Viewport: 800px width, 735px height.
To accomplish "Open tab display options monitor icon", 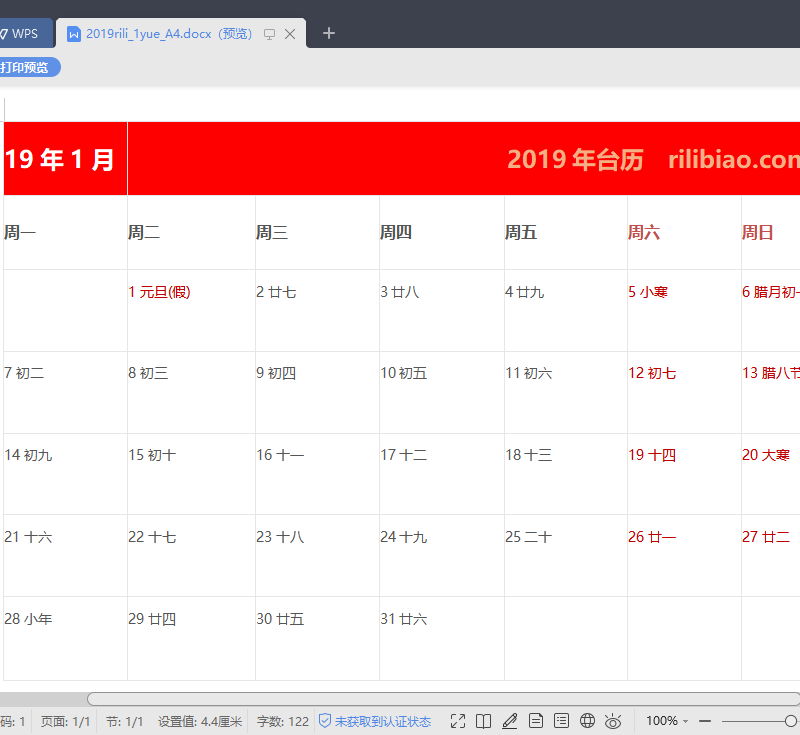I will 269,34.
